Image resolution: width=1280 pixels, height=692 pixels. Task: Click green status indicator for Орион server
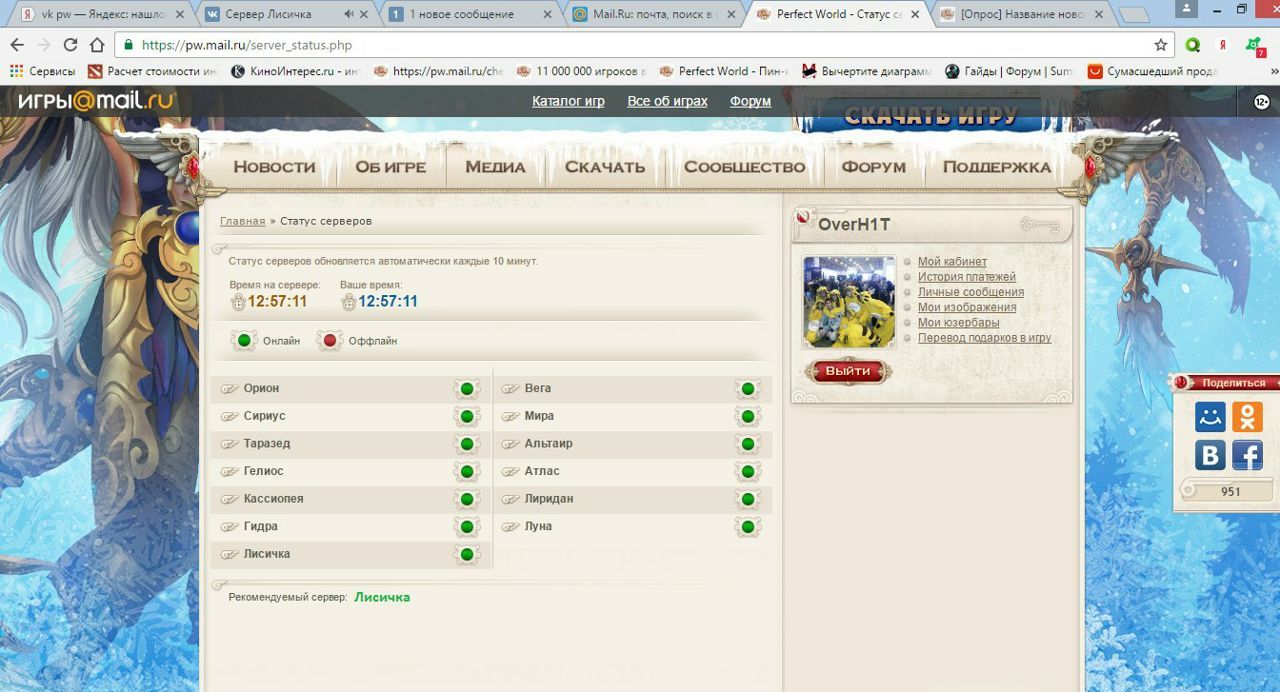coord(466,389)
